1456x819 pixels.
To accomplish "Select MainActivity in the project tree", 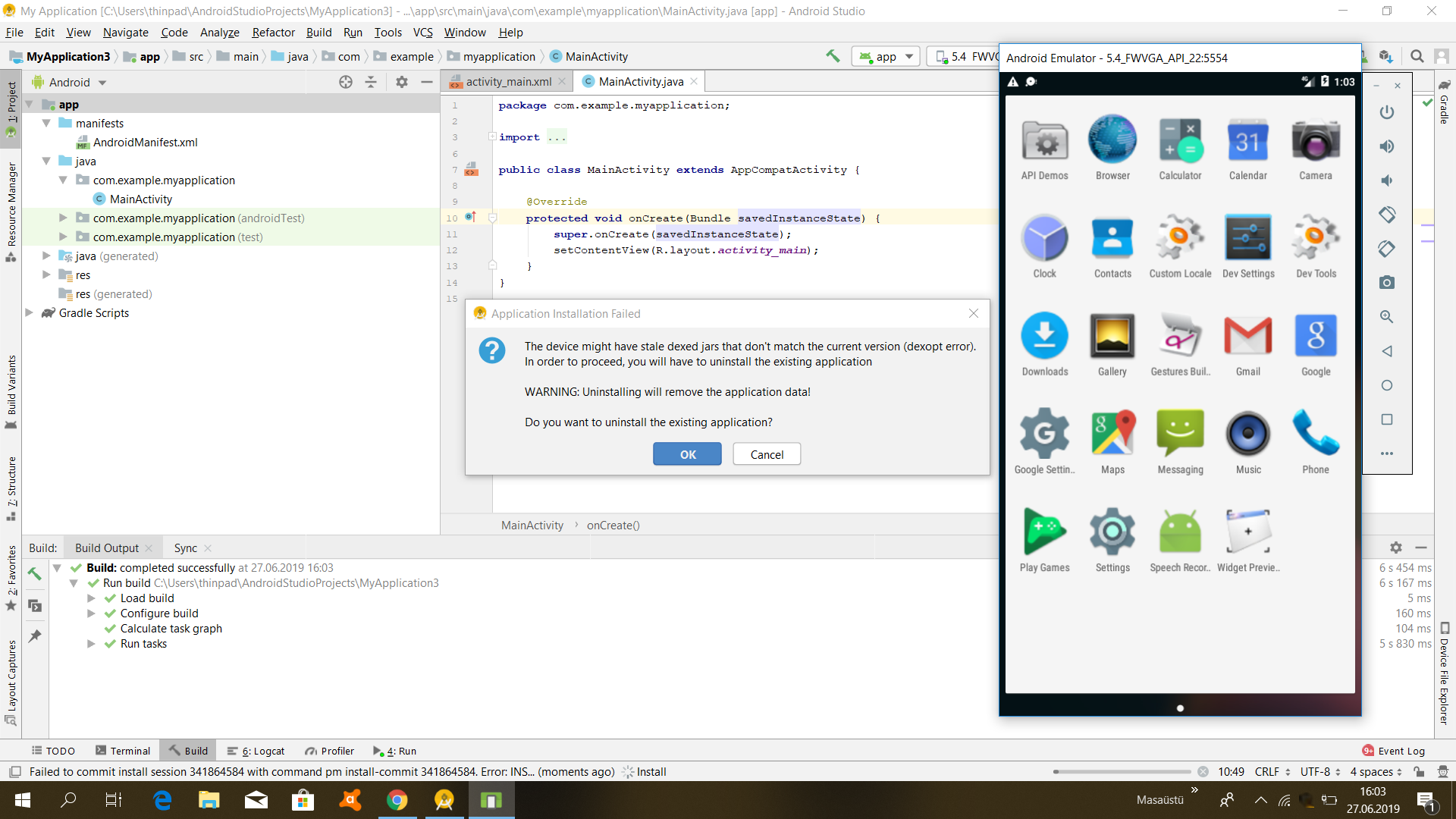I will click(x=140, y=199).
